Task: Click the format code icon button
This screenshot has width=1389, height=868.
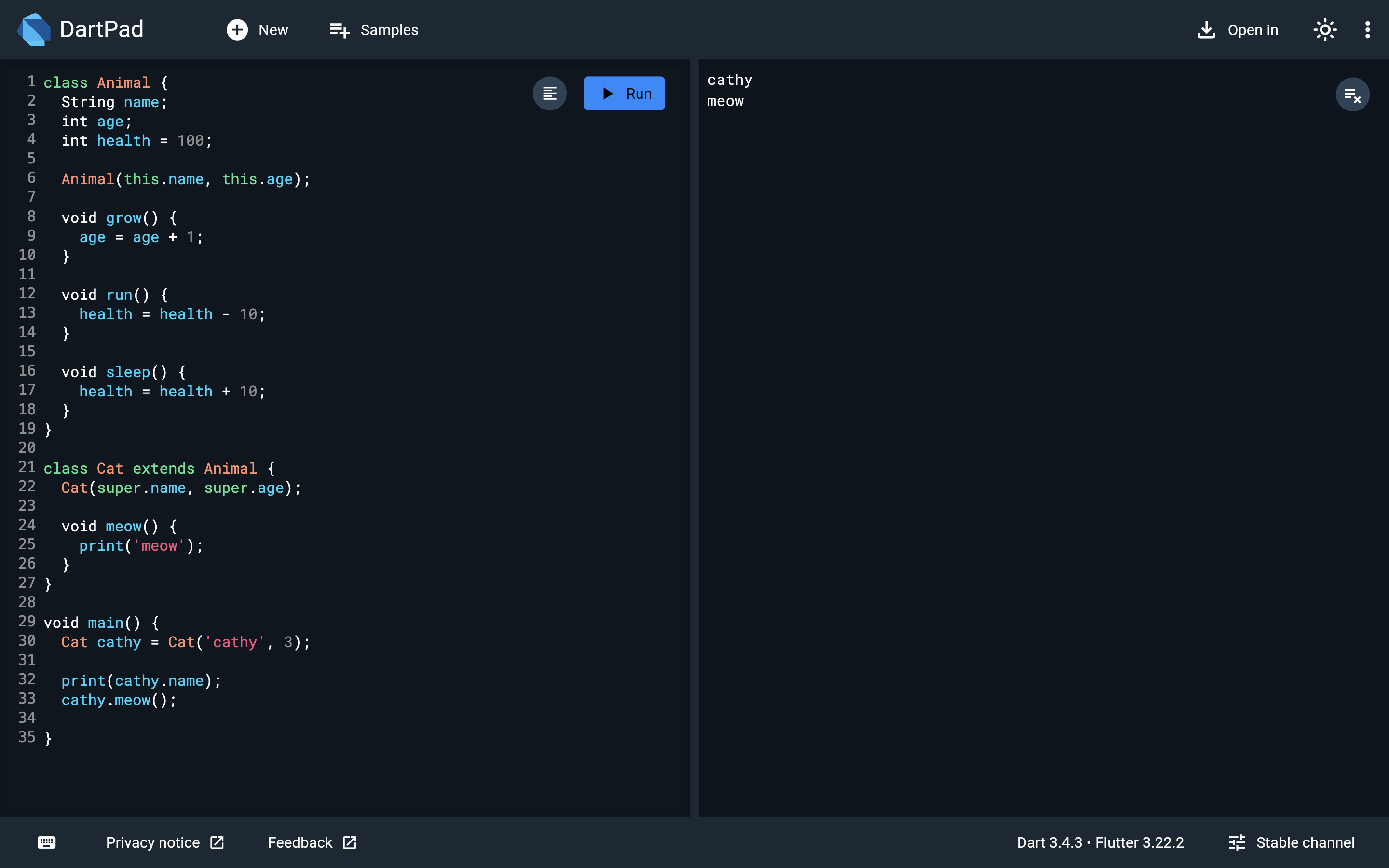Action: [x=549, y=94]
